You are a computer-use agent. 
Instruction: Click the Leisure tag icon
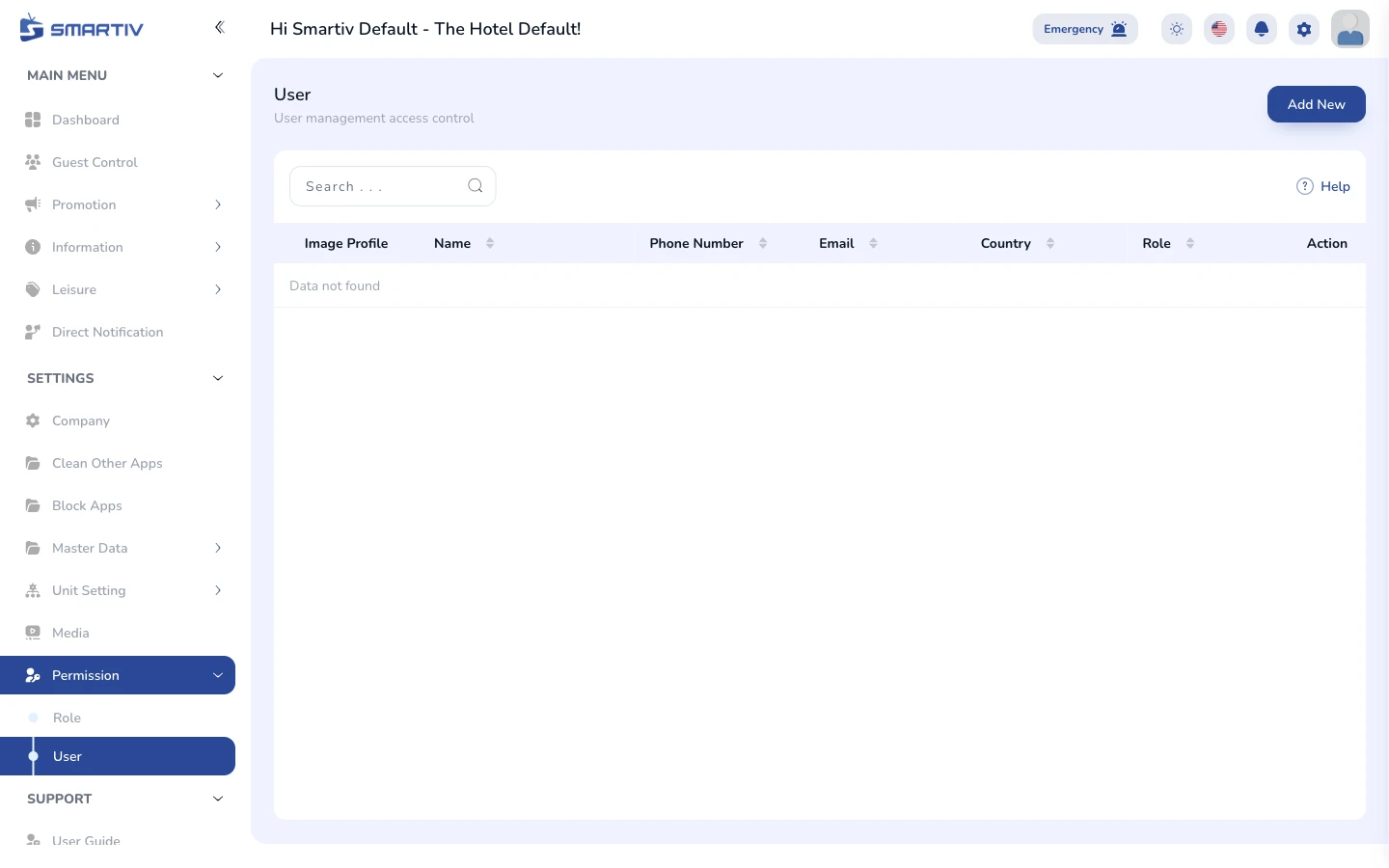click(x=33, y=289)
